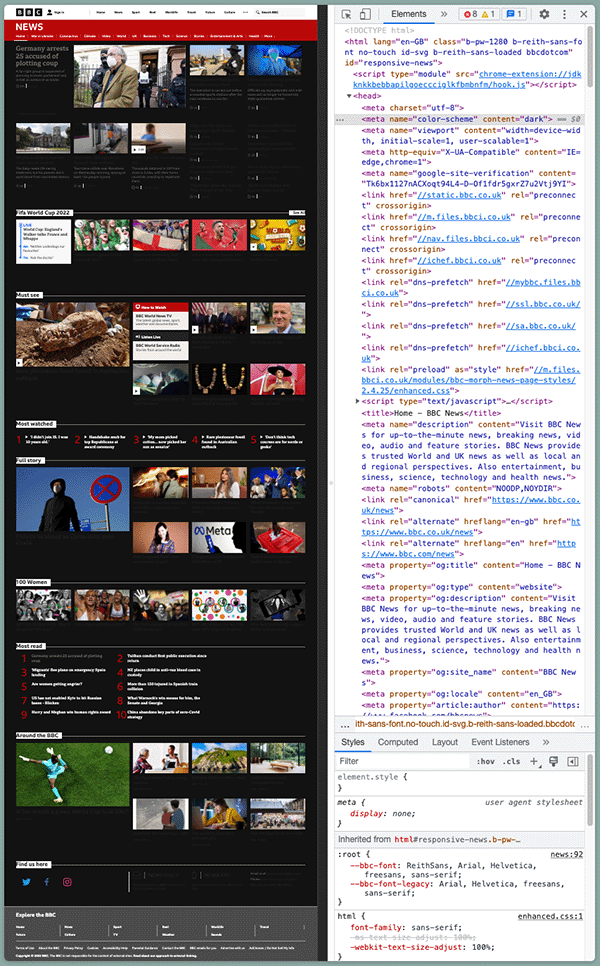Toggle the device toolbar icon
This screenshot has width=600, height=966.
tap(365, 14)
